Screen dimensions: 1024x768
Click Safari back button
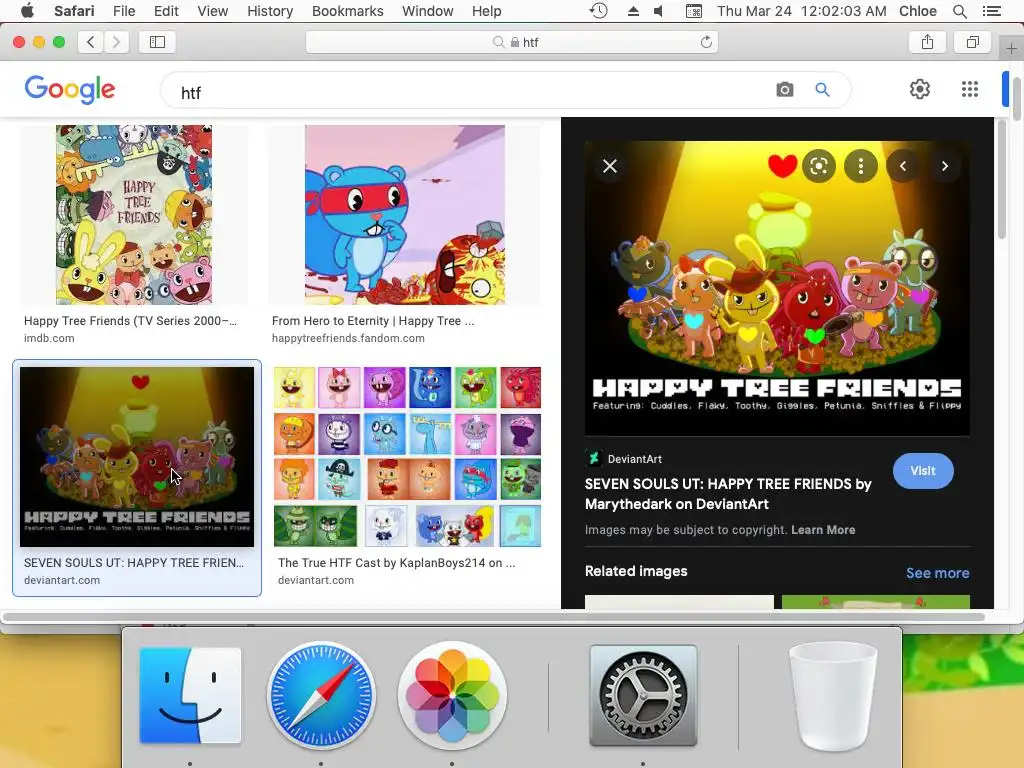point(91,42)
